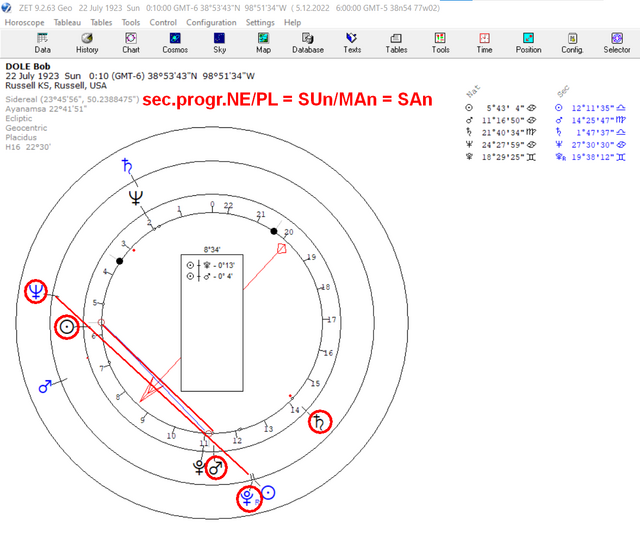Screen dimensions: 640x545
Task: Click the circled blue Neptune glyph on chart
Action: click(x=36, y=291)
